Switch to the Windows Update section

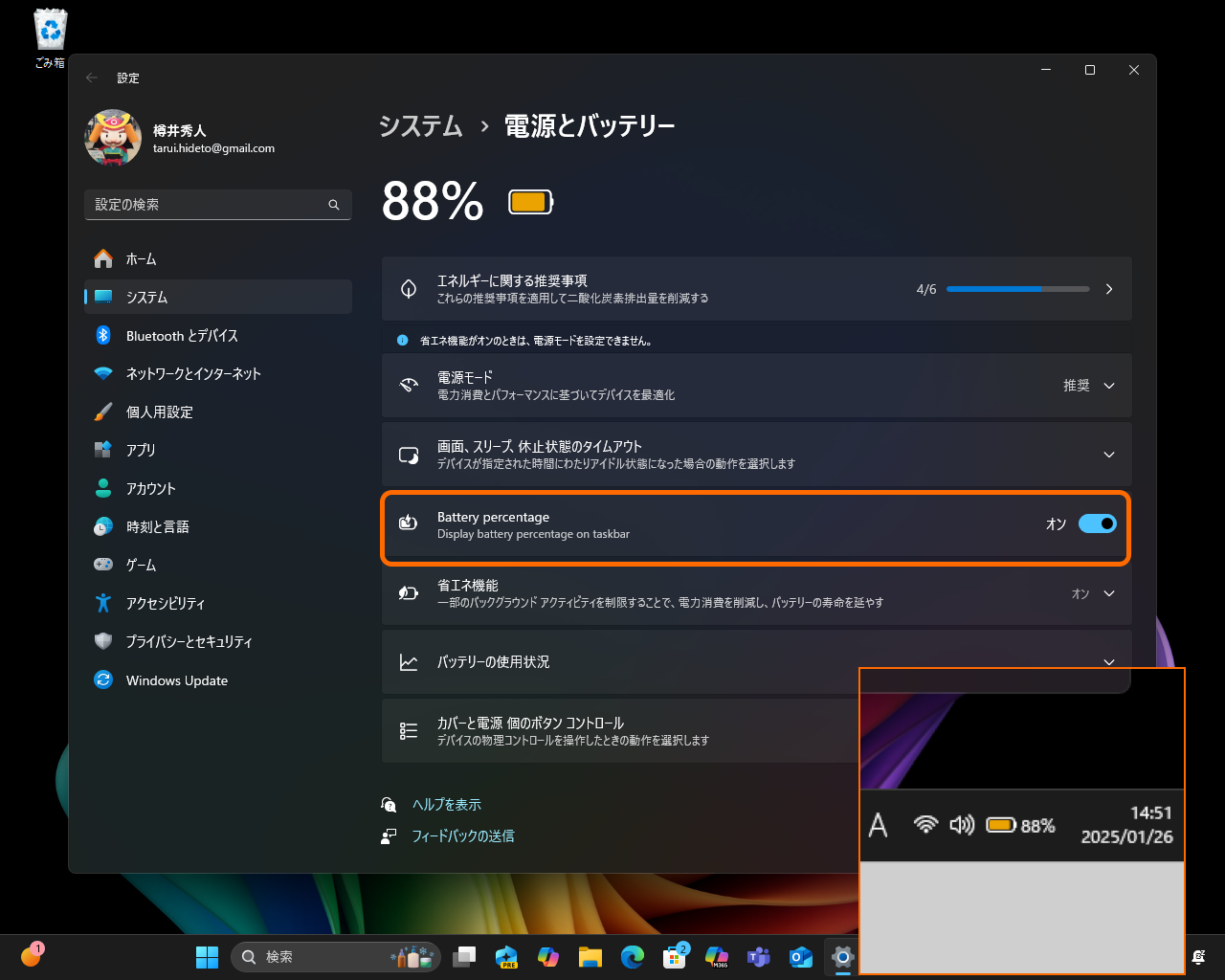coord(177,679)
